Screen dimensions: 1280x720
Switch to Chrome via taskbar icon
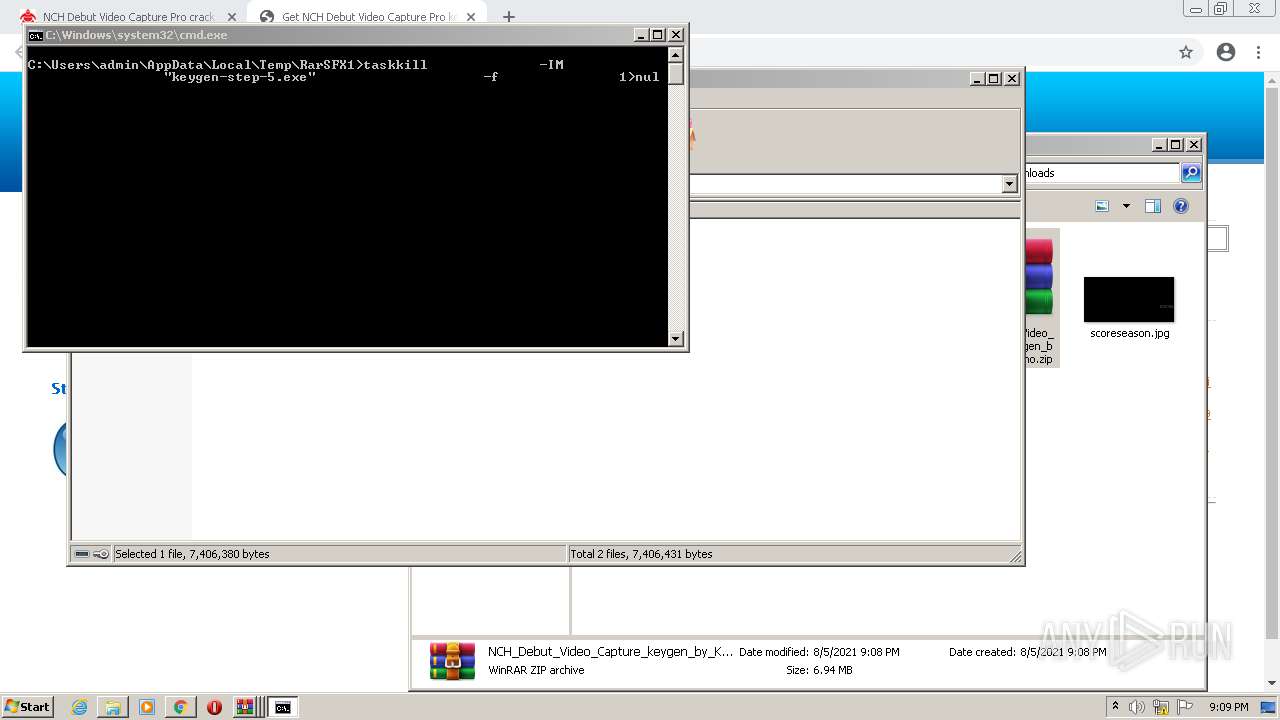180,707
